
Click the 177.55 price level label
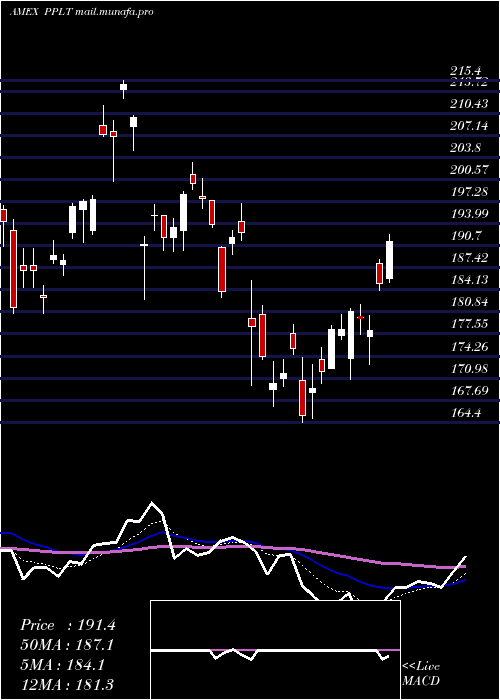[469, 324]
